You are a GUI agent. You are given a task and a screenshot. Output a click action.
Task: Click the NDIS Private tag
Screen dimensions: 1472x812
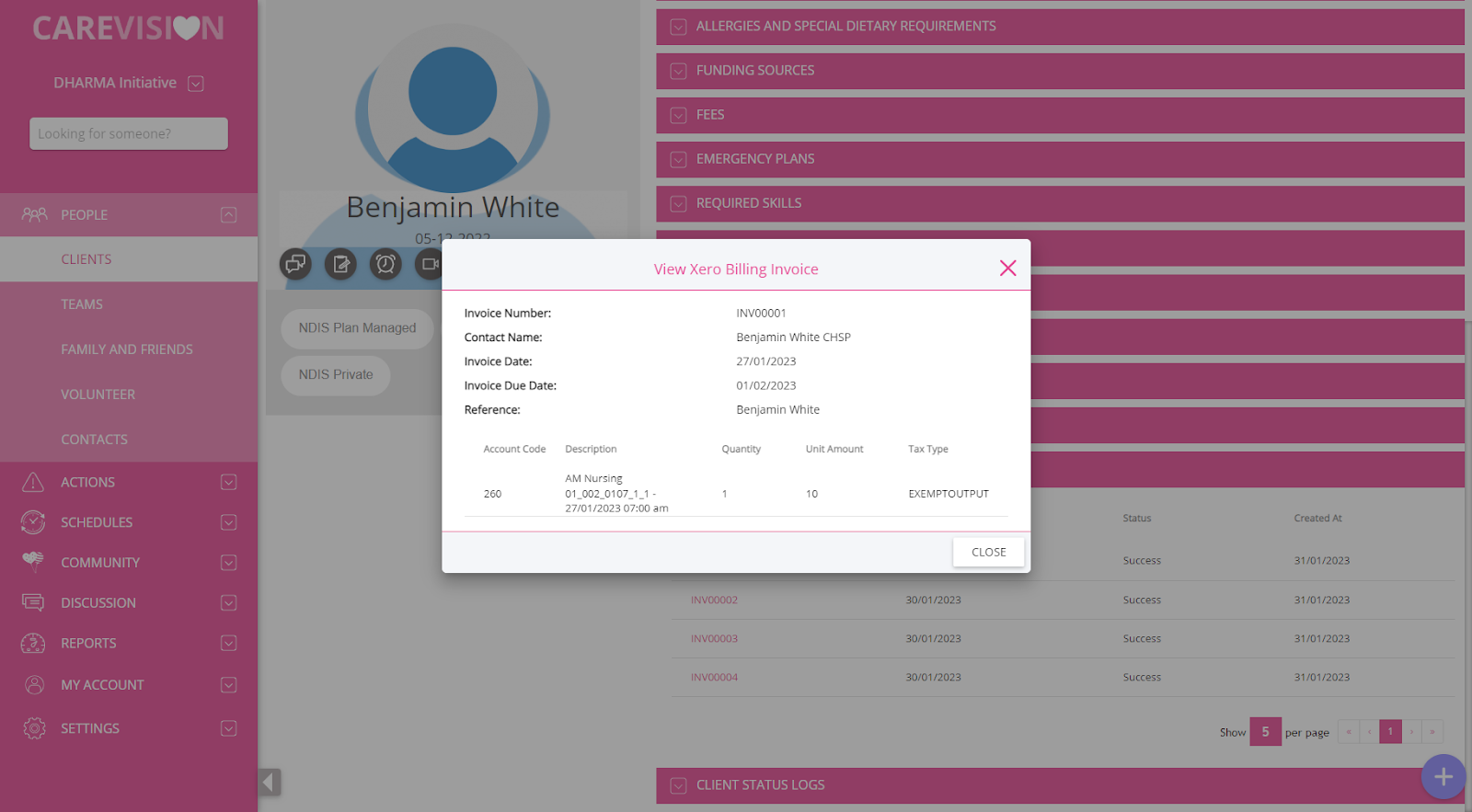coord(336,375)
